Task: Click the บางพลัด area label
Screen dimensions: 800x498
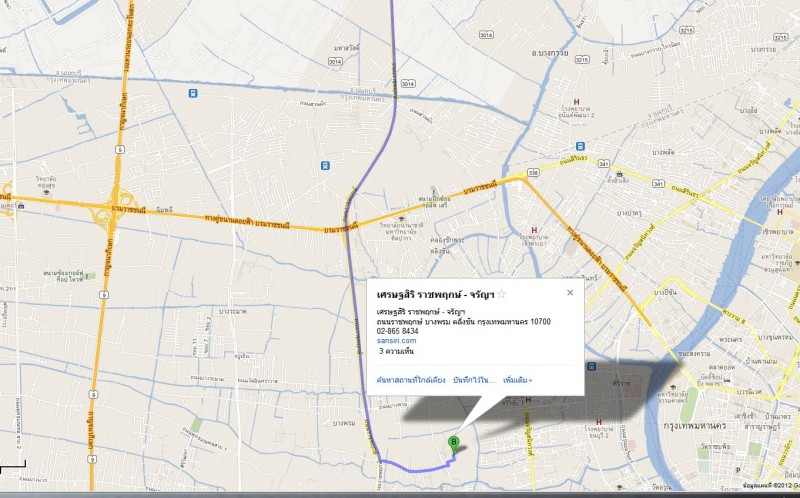Action: [663, 153]
